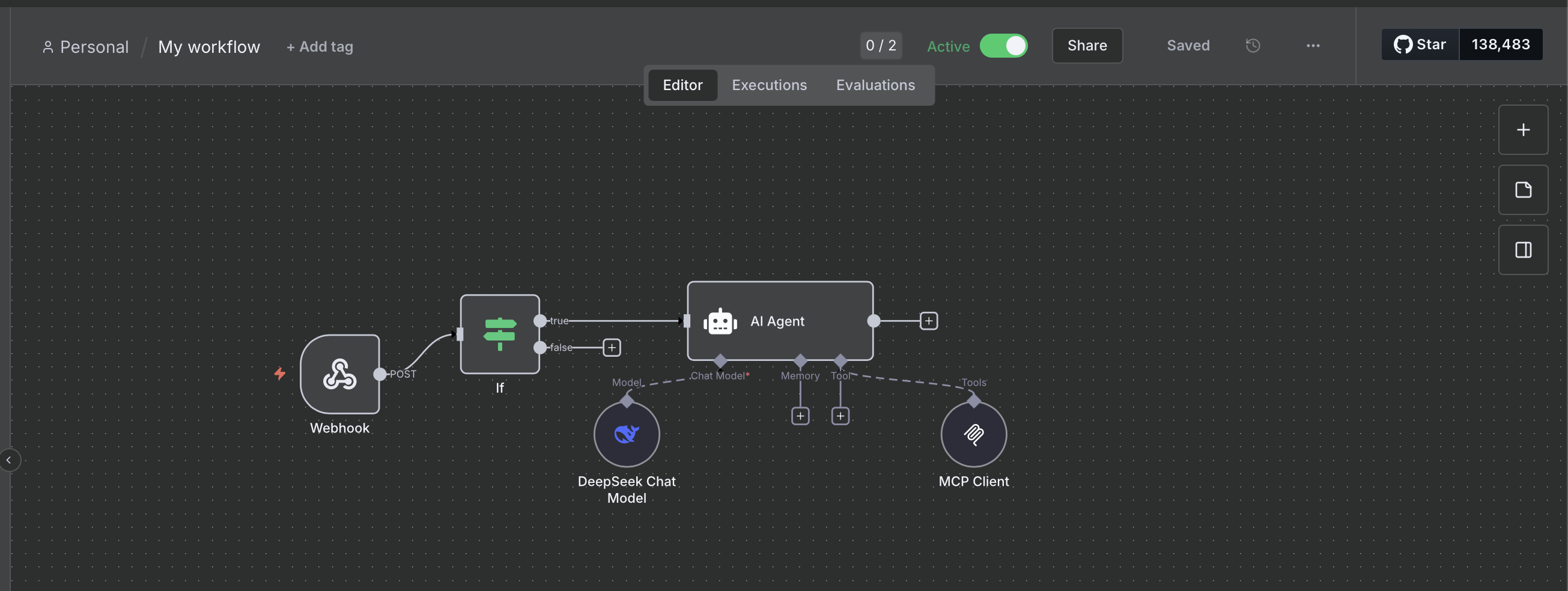
Task: Open the Personal project breadcrumb
Action: tap(85, 47)
